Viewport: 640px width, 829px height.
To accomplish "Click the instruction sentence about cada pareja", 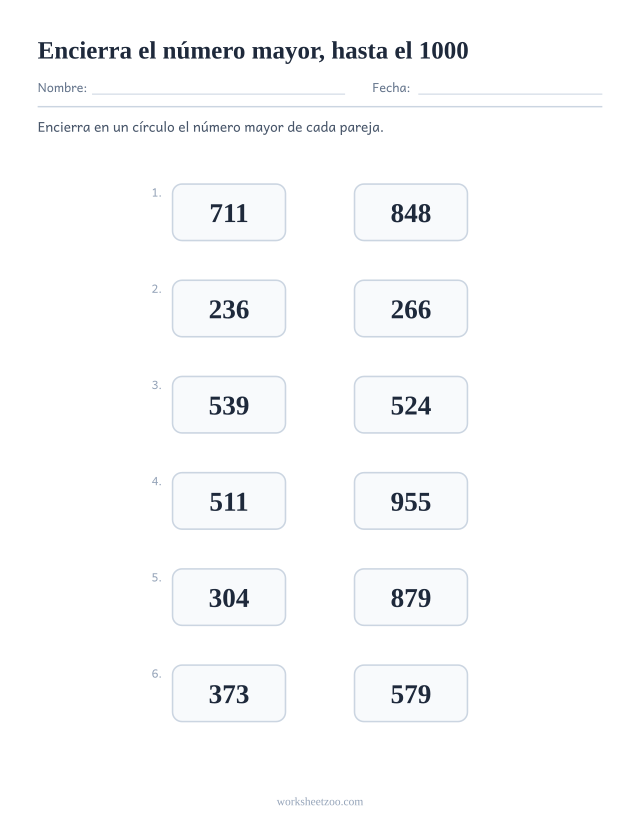I will [210, 127].
